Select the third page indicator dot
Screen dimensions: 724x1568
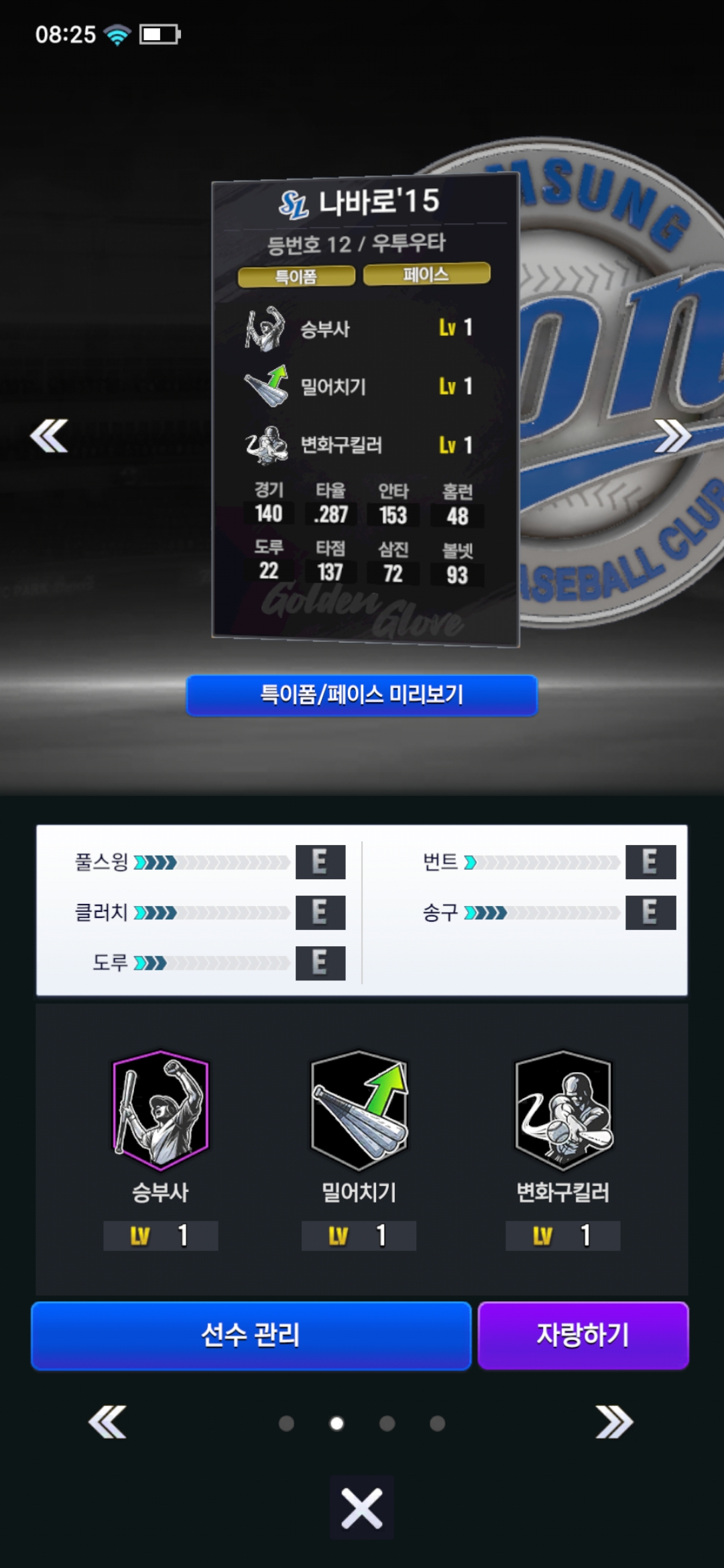[387, 1423]
